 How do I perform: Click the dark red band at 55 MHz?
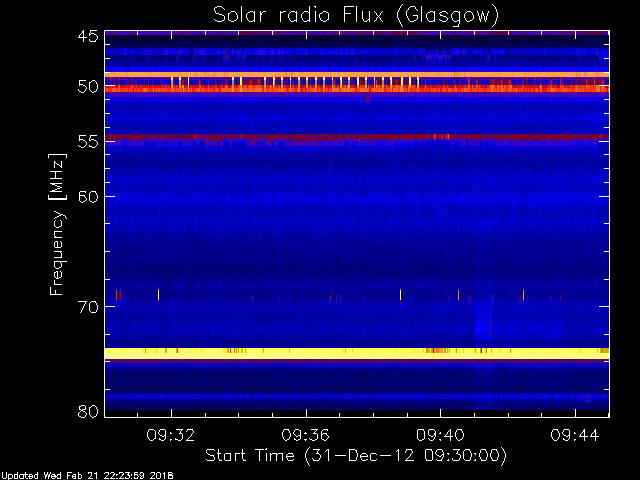[357, 137]
